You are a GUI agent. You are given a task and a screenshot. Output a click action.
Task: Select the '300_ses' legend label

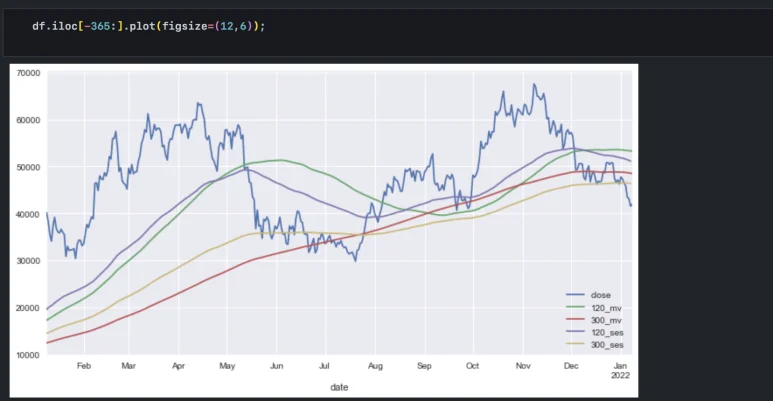click(x=606, y=343)
